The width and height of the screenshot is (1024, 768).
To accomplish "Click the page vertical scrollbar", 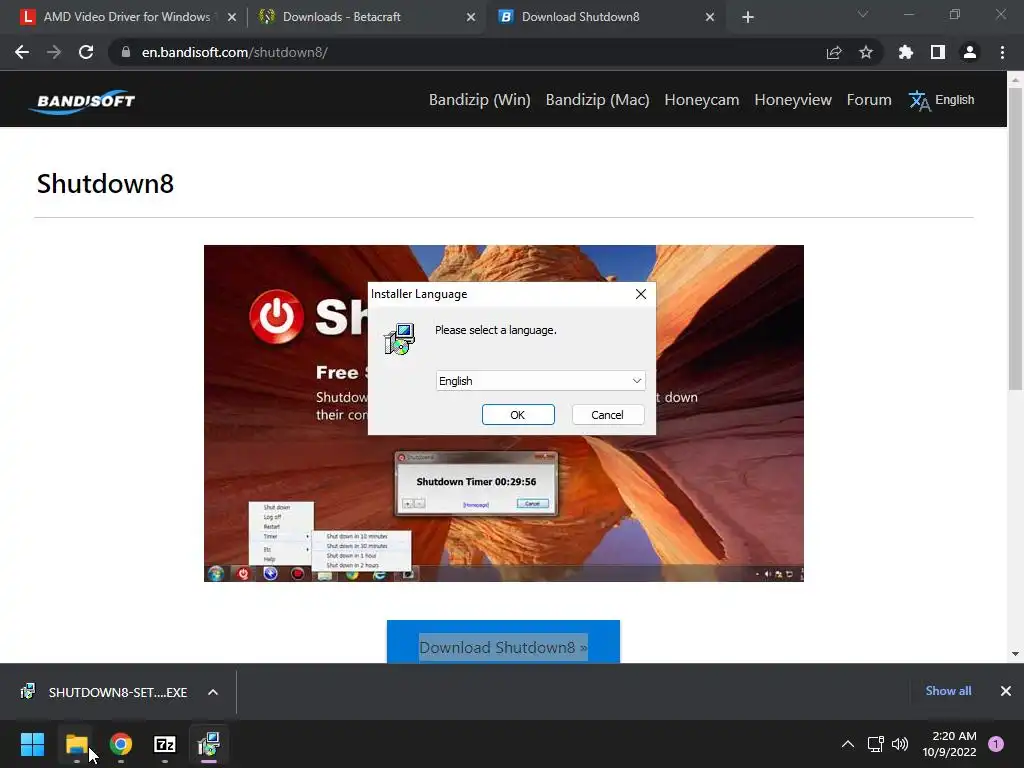I will click(x=1015, y=238).
